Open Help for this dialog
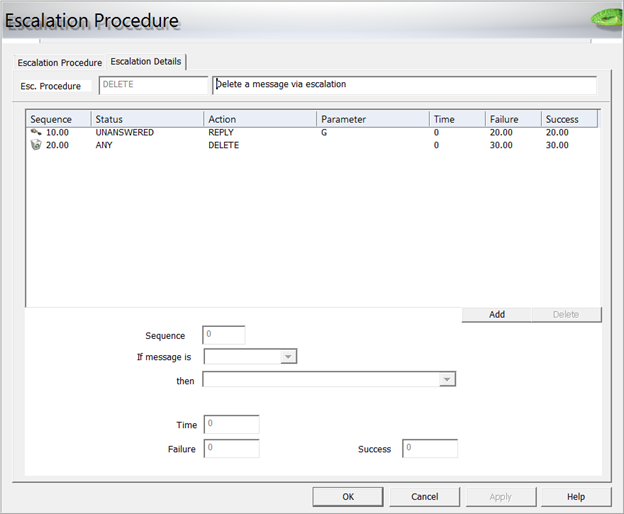Screen dimensions: 624x514 (x=576, y=496)
